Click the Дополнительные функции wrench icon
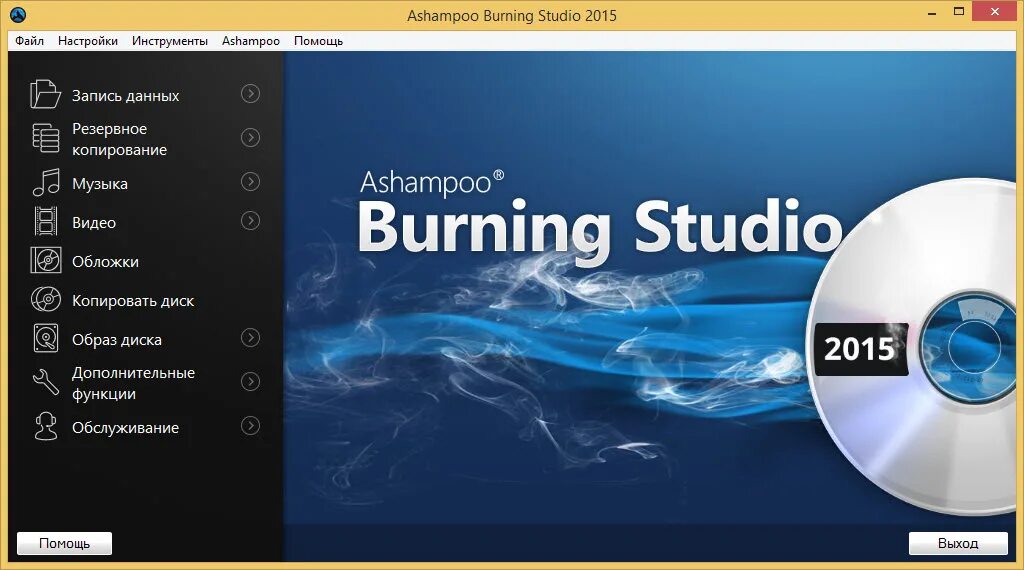 46,382
